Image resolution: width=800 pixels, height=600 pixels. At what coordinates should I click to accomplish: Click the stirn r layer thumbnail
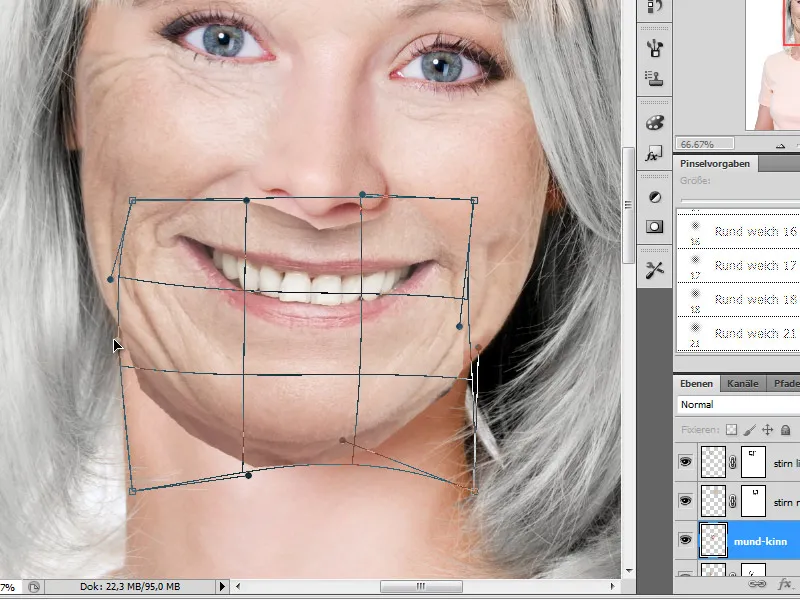pos(713,502)
